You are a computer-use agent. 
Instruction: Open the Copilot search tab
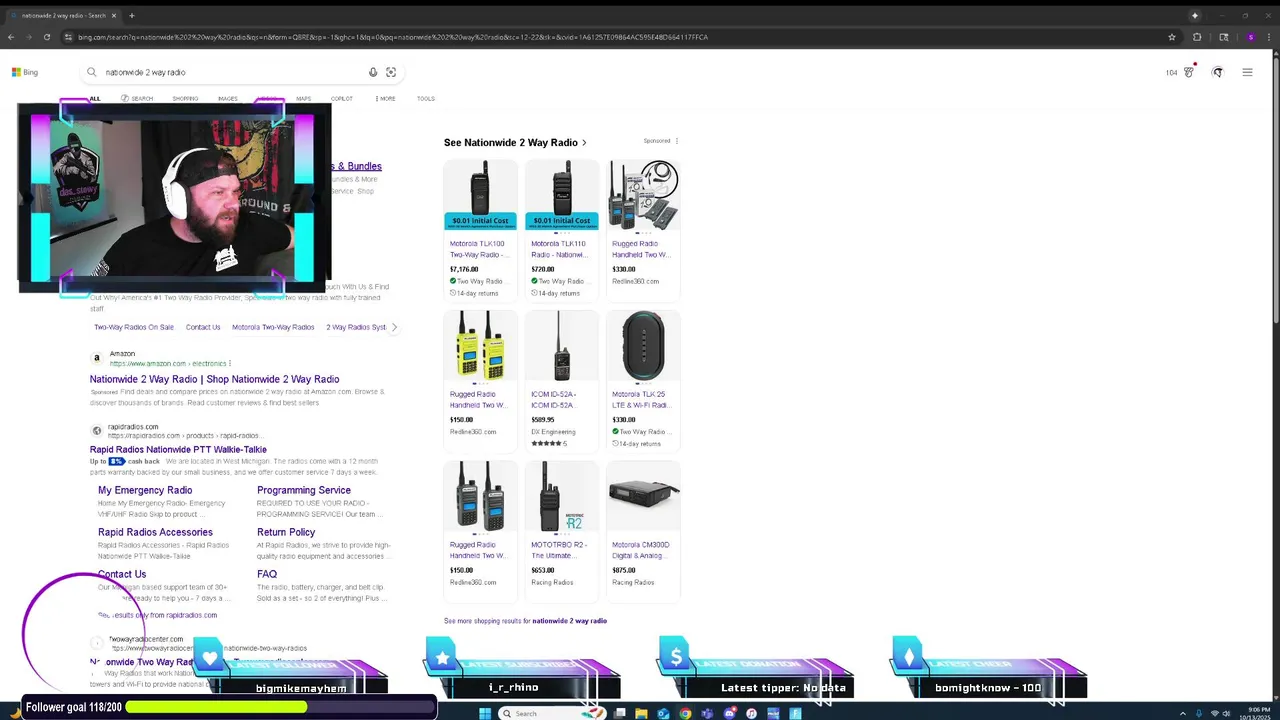click(342, 99)
